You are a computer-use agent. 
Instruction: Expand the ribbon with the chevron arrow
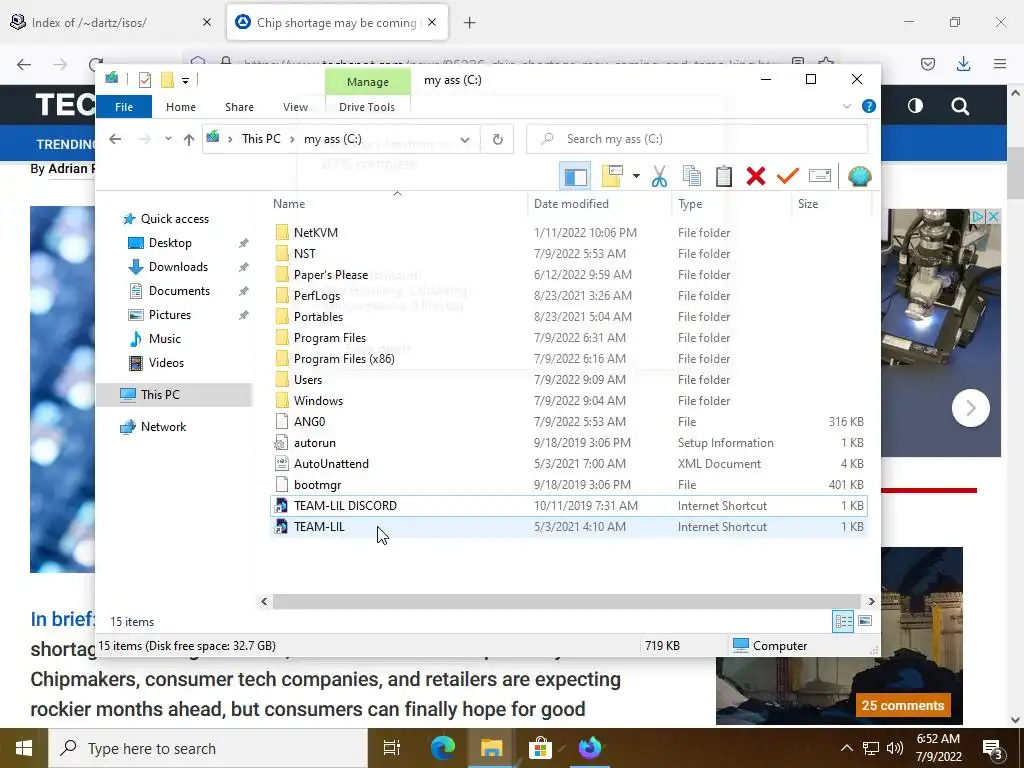(x=847, y=106)
